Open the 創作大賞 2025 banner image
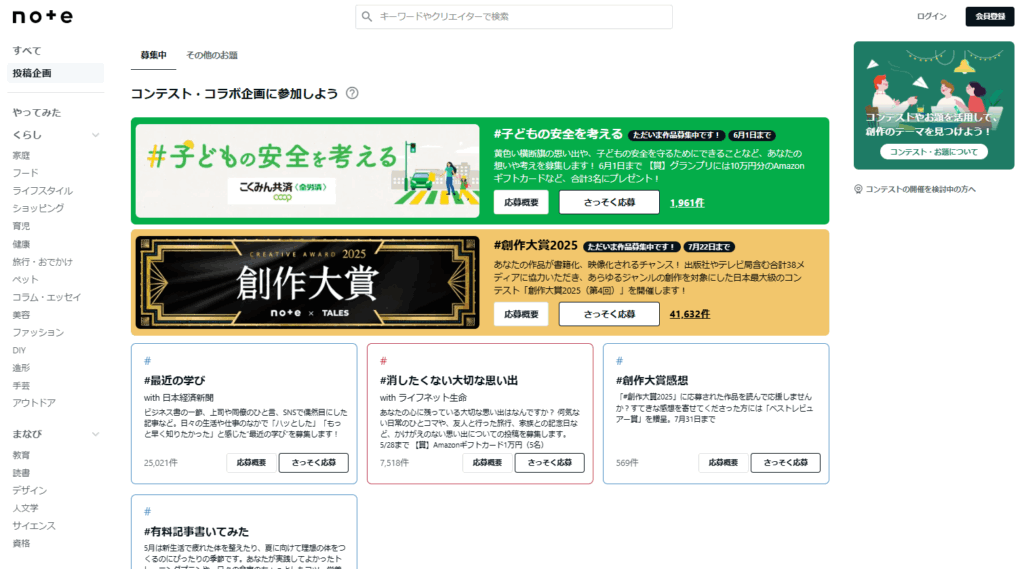The height and width of the screenshot is (569, 1024). pyautogui.click(x=308, y=282)
